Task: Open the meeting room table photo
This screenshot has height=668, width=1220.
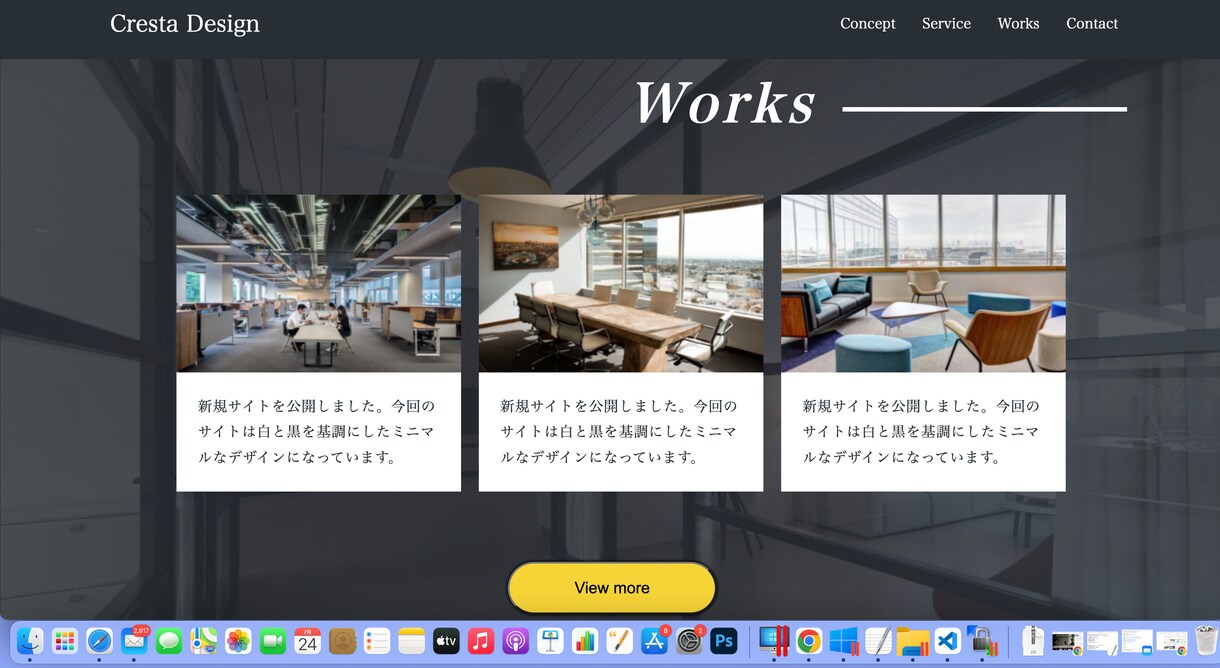Action: tap(621, 283)
